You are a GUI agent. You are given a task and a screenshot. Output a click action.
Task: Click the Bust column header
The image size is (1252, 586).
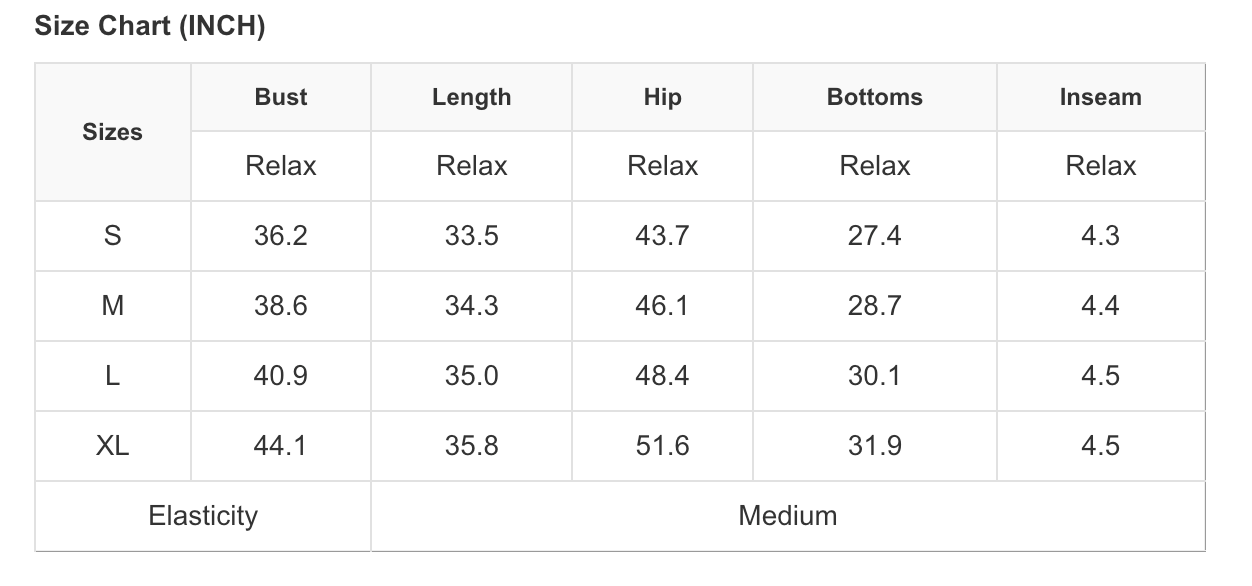pyautogui.click(x=281, y=97)
